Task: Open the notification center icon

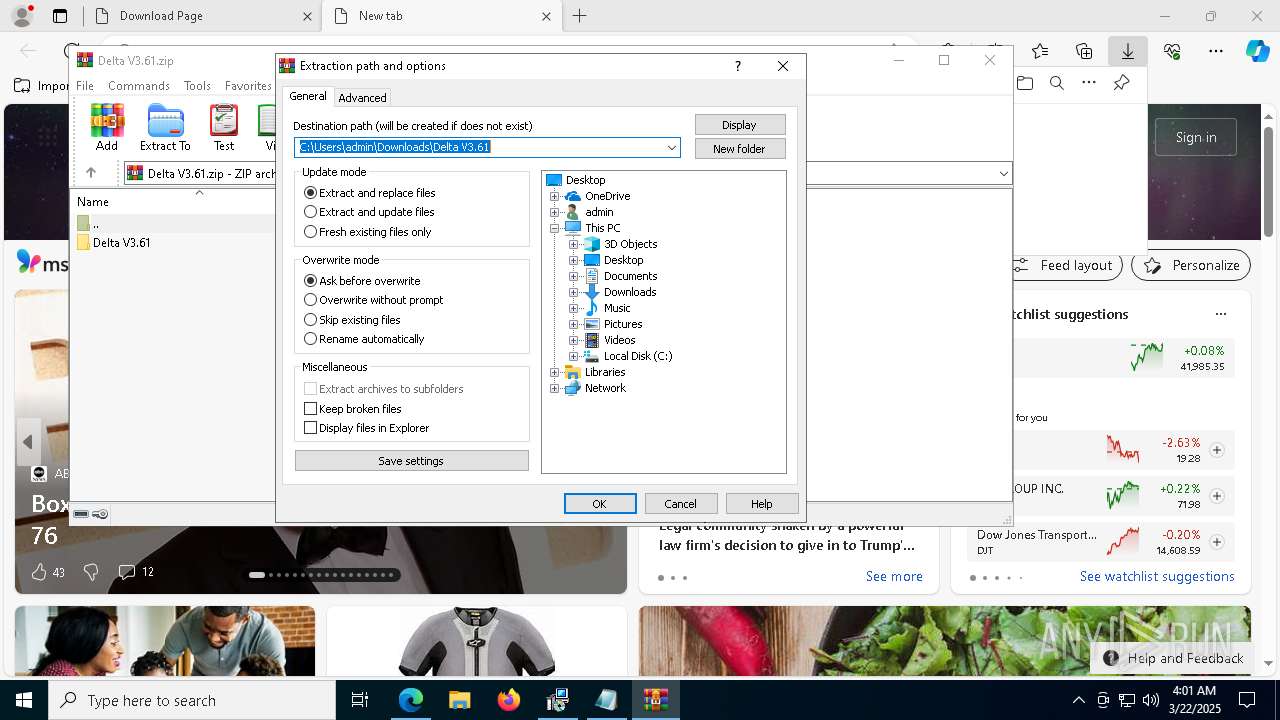Action: click(x=1247, y=700)
